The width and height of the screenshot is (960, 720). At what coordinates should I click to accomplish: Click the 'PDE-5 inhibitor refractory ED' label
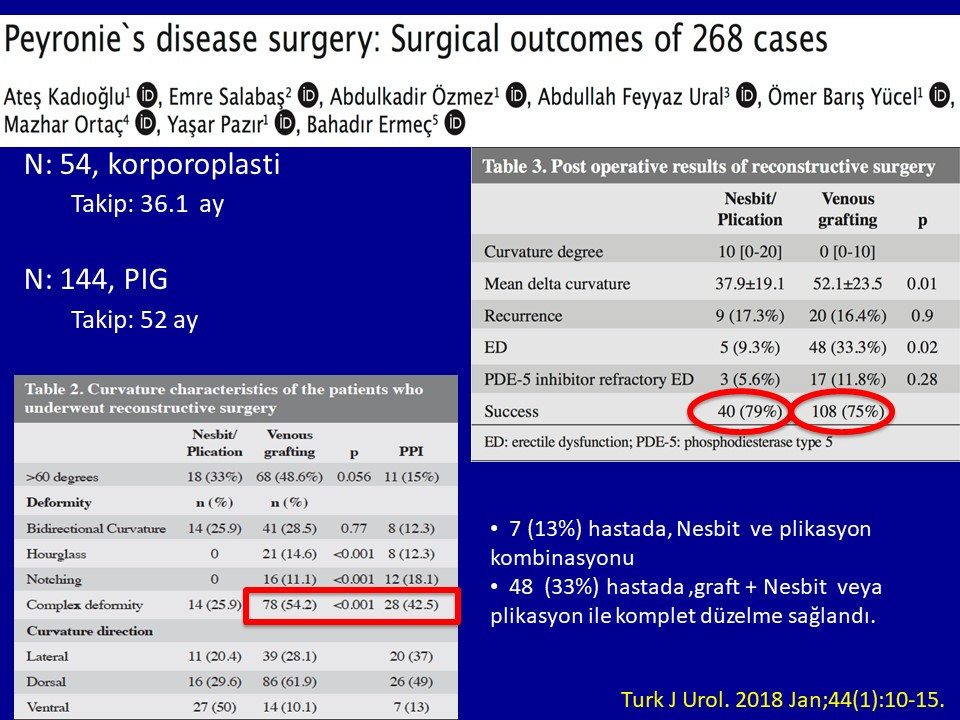tap(589, 380)
